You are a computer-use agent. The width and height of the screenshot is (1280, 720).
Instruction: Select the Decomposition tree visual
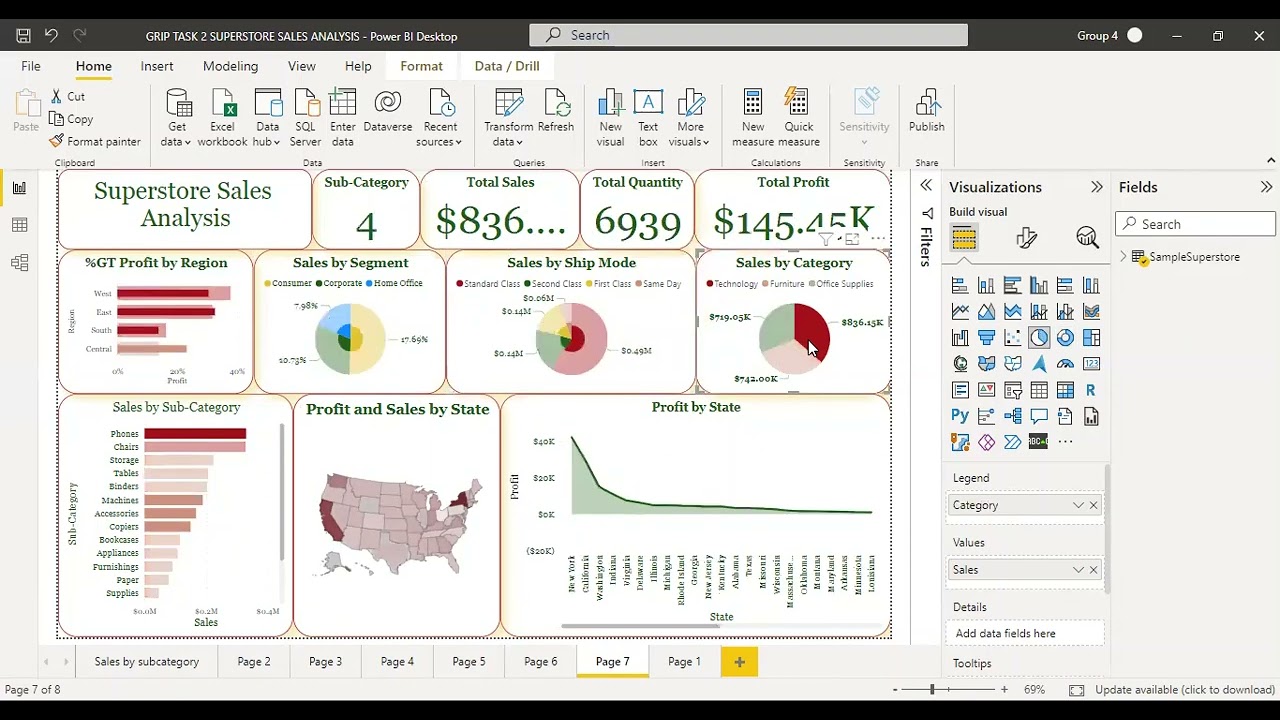pos(1013,416)
